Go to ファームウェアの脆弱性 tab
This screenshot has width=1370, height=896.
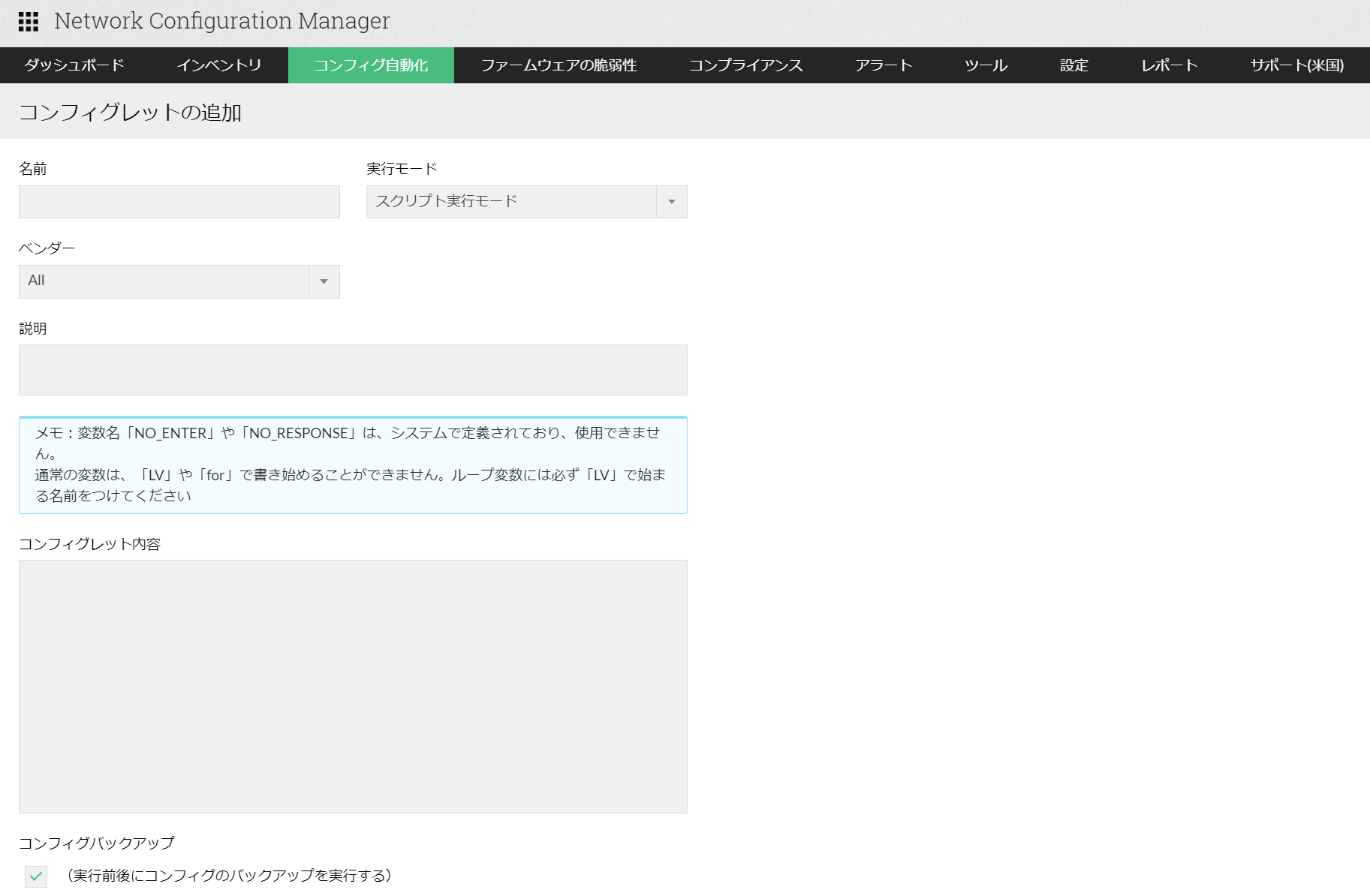(559, 65)
